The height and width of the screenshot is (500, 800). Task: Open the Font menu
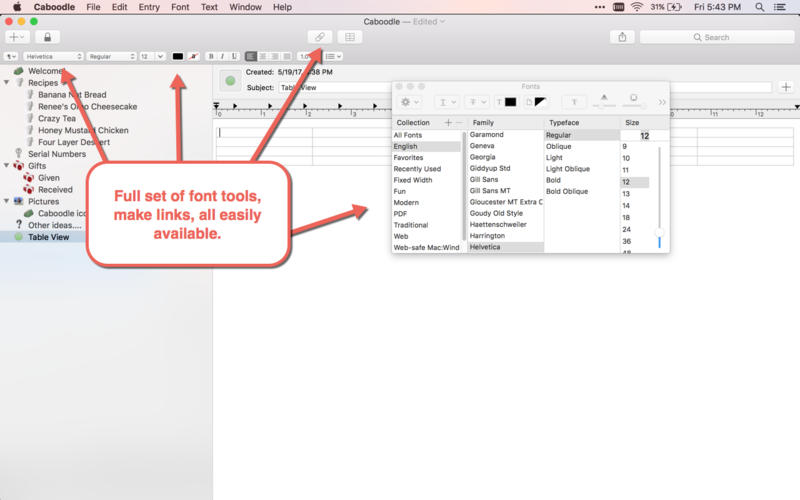click(x=180, y=7)
